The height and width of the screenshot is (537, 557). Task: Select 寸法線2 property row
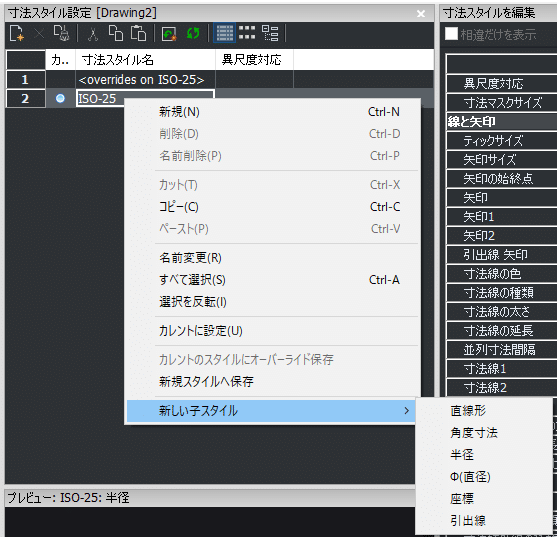point(502,387)
